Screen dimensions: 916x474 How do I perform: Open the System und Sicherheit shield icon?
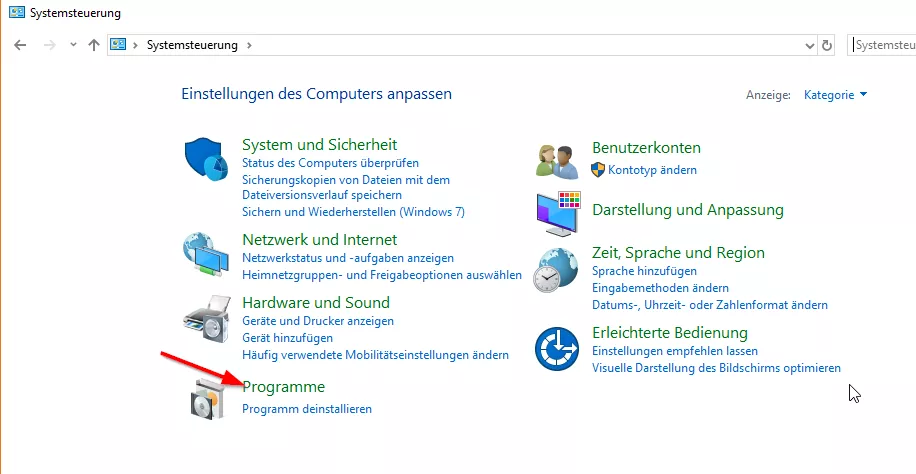pos(206,159)
